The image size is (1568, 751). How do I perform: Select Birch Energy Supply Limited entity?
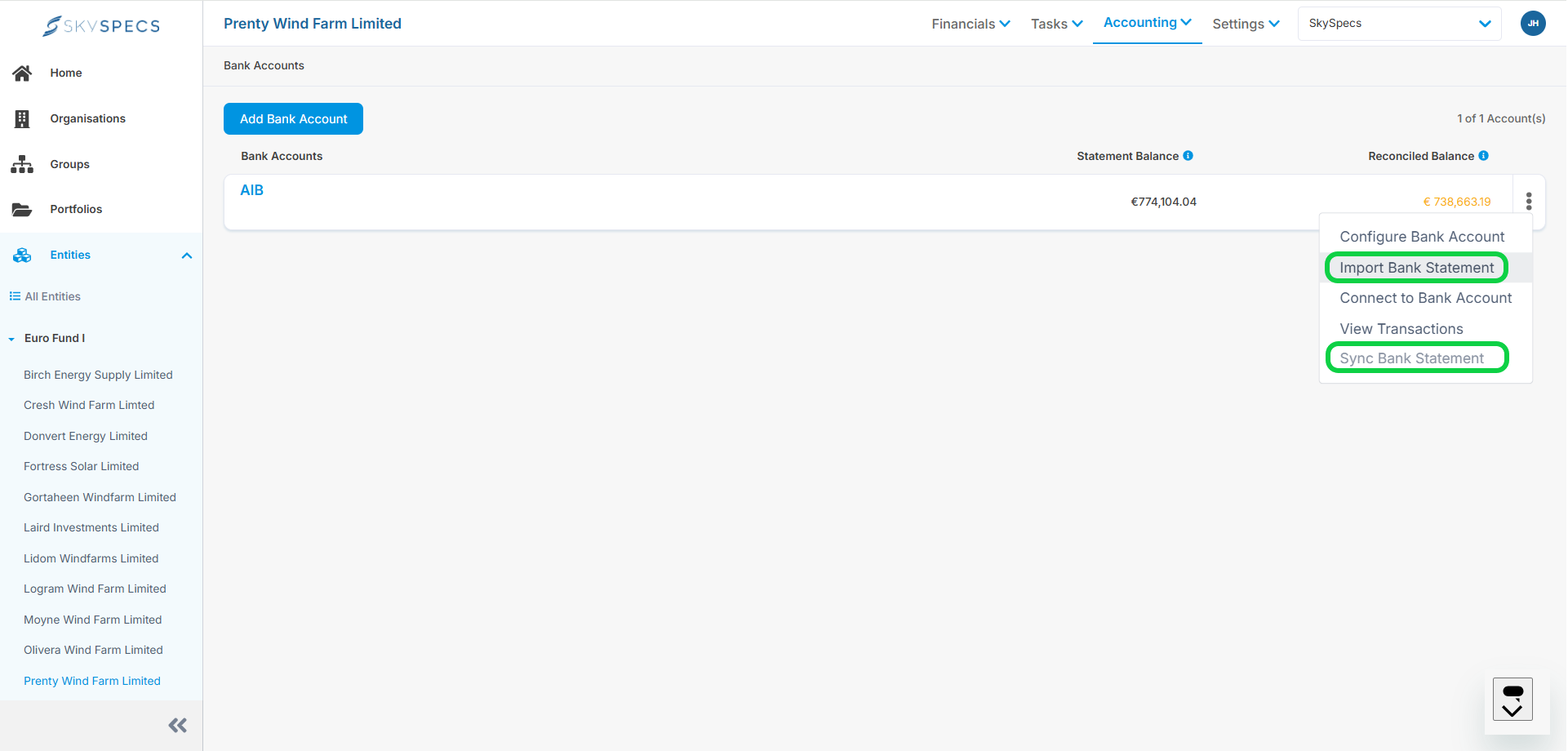coord(98,375)
